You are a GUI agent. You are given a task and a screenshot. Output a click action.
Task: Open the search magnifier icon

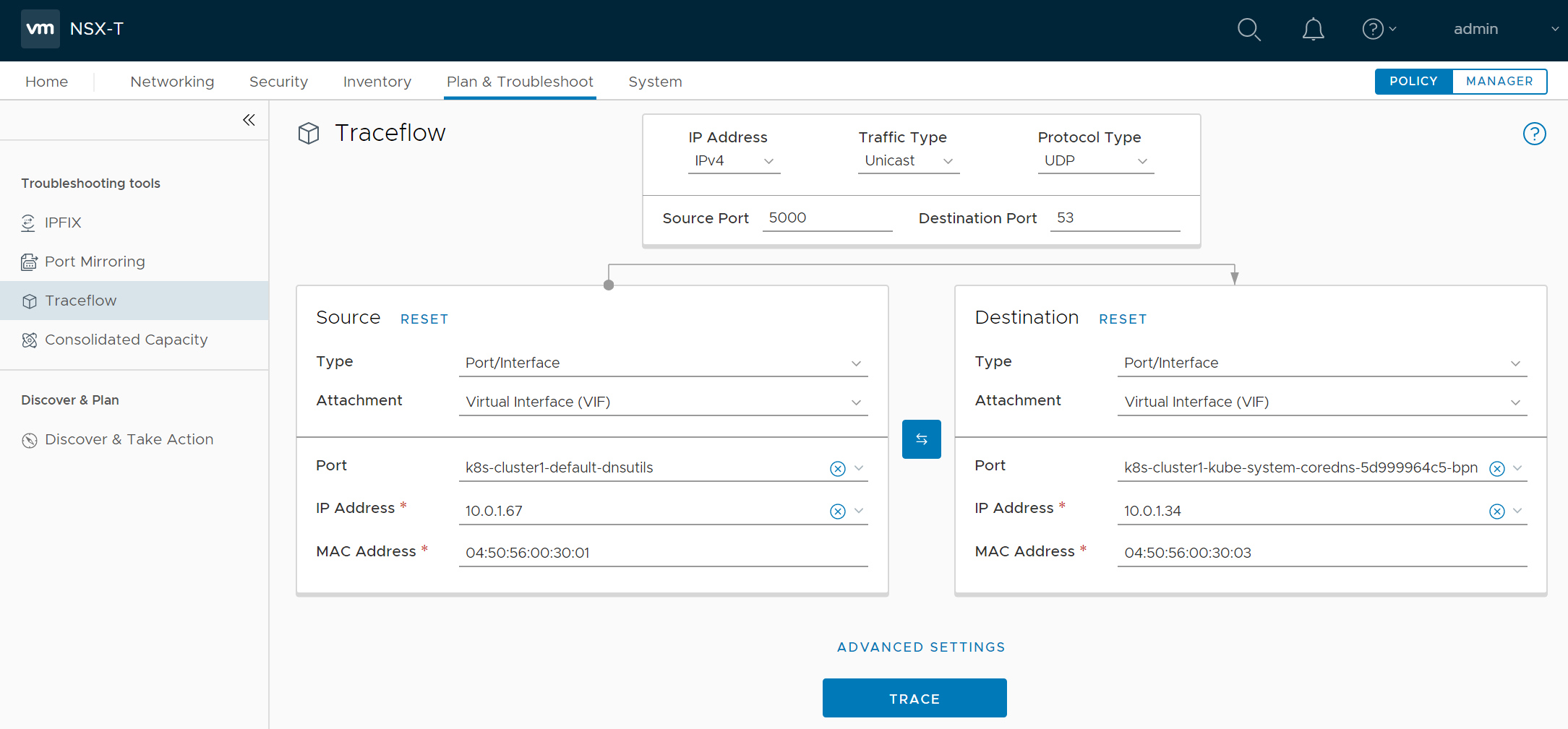click(1248, 30)
